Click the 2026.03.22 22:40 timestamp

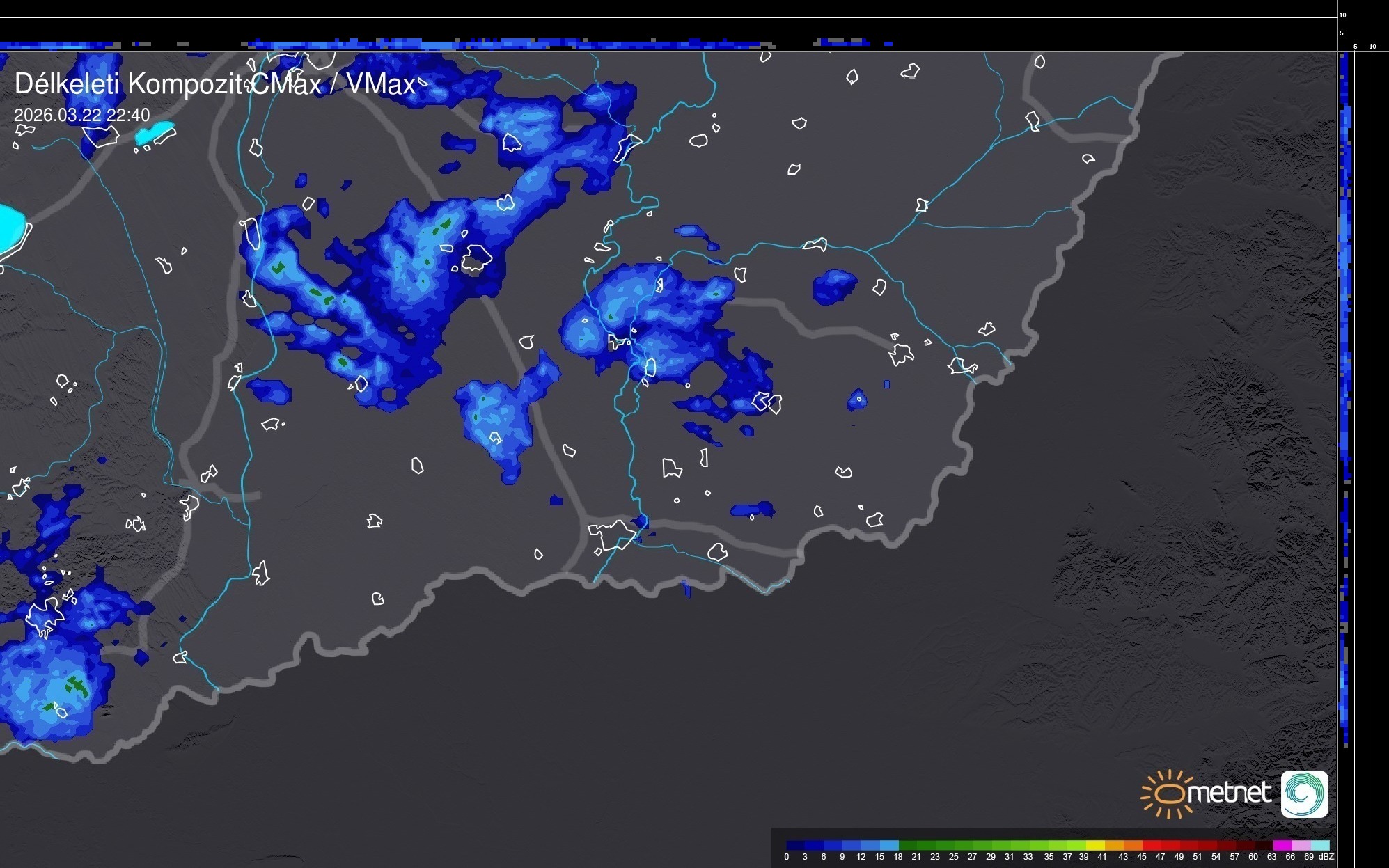coord(81,115)
